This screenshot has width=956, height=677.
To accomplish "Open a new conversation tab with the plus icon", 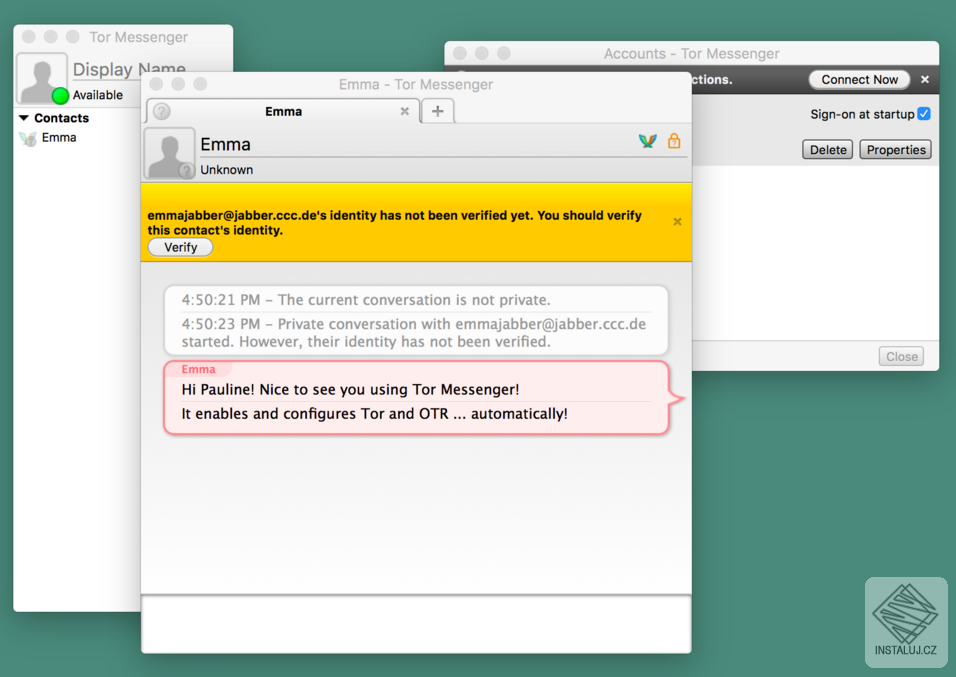I will (437, 111).
